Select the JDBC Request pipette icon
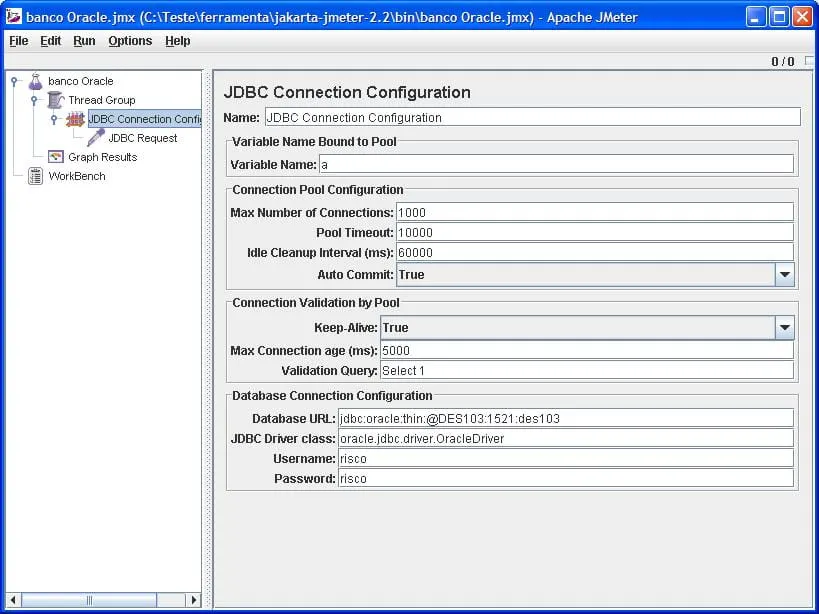The width and height of the screenshot is (819, 614). 96,138
